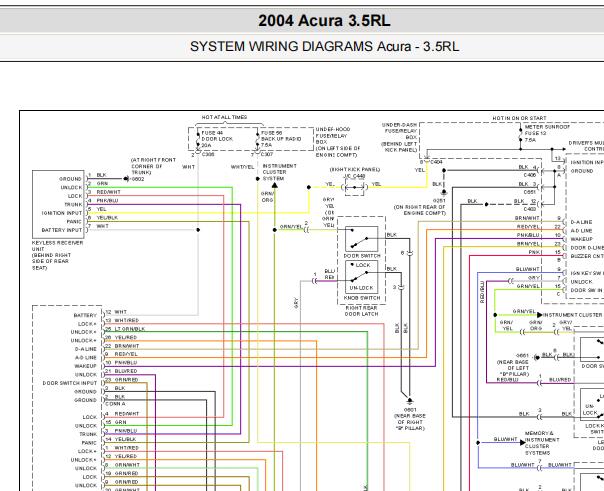
Task: Select the "G601" ground label
Action: click(409, 410)
